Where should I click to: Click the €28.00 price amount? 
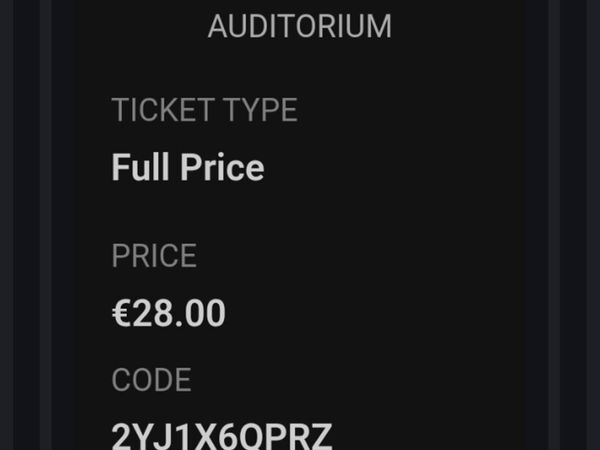(169, 314)
